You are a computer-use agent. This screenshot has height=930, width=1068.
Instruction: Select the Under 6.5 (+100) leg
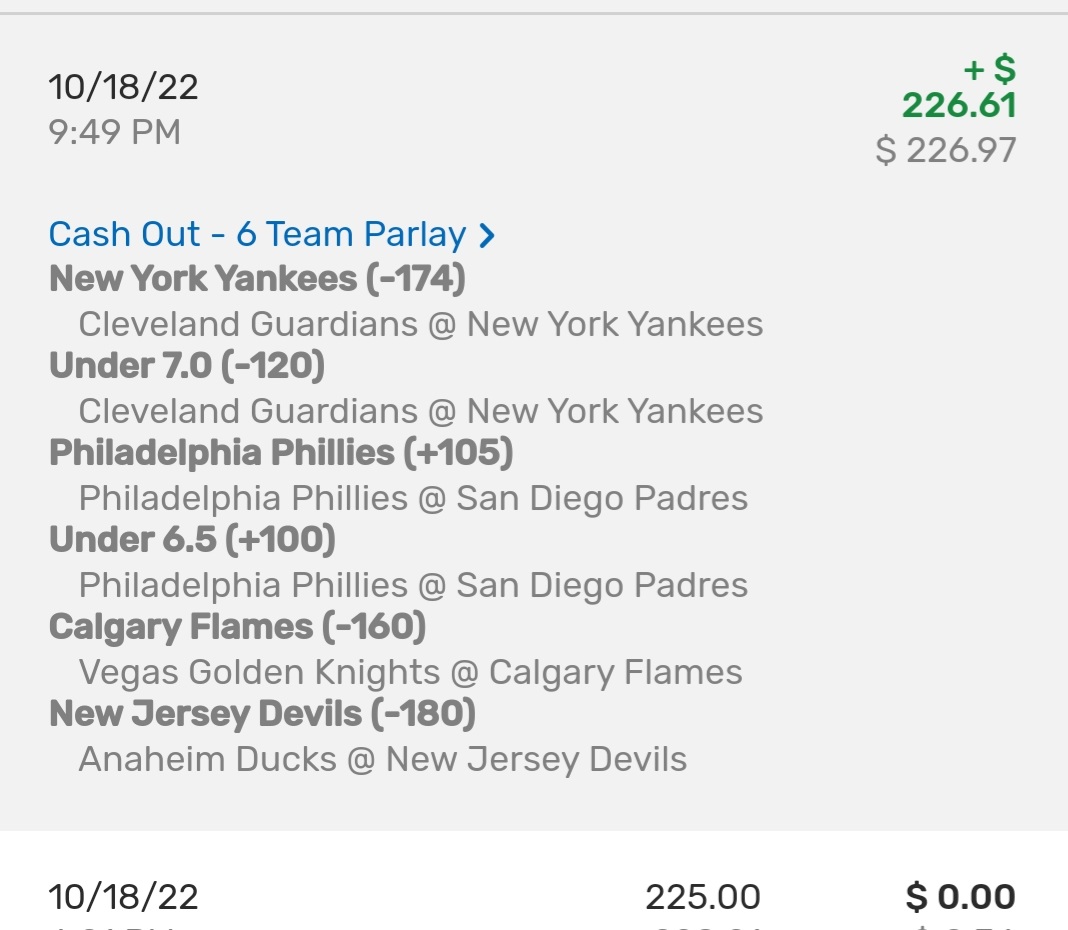point(192,540)
